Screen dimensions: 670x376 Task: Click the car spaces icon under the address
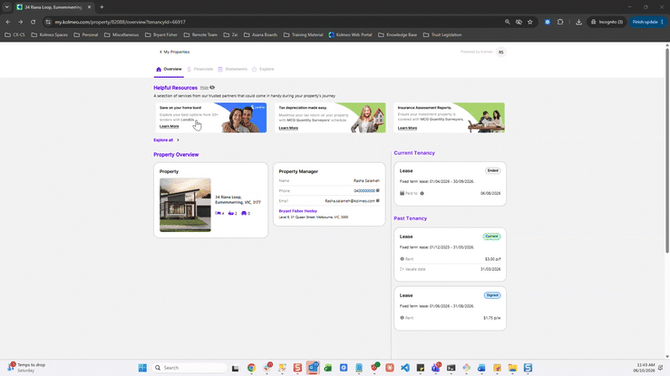click(244, 213)
